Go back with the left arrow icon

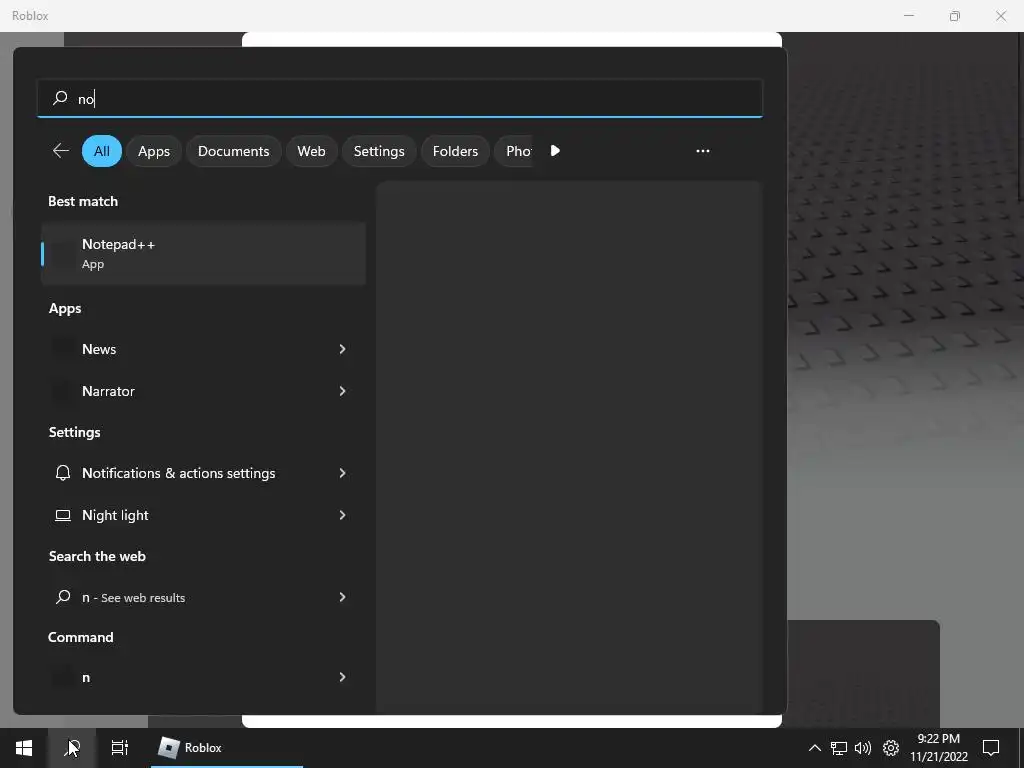pyautogui.click(x=61, y=151)
